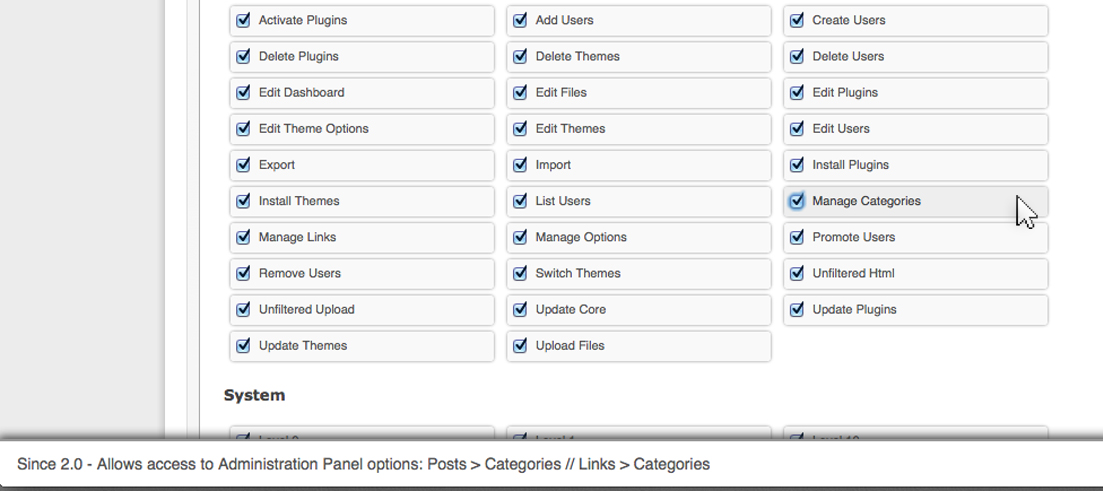This screenshot has height=491, width=1103.
Task: Uncheck the Export capability
Action: point(243,165)
